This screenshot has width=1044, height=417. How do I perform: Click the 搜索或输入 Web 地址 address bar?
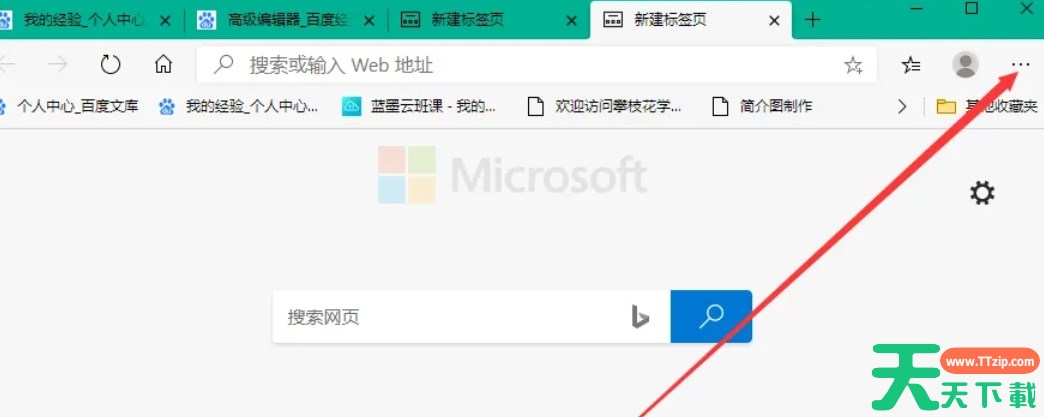coord(526,65)
